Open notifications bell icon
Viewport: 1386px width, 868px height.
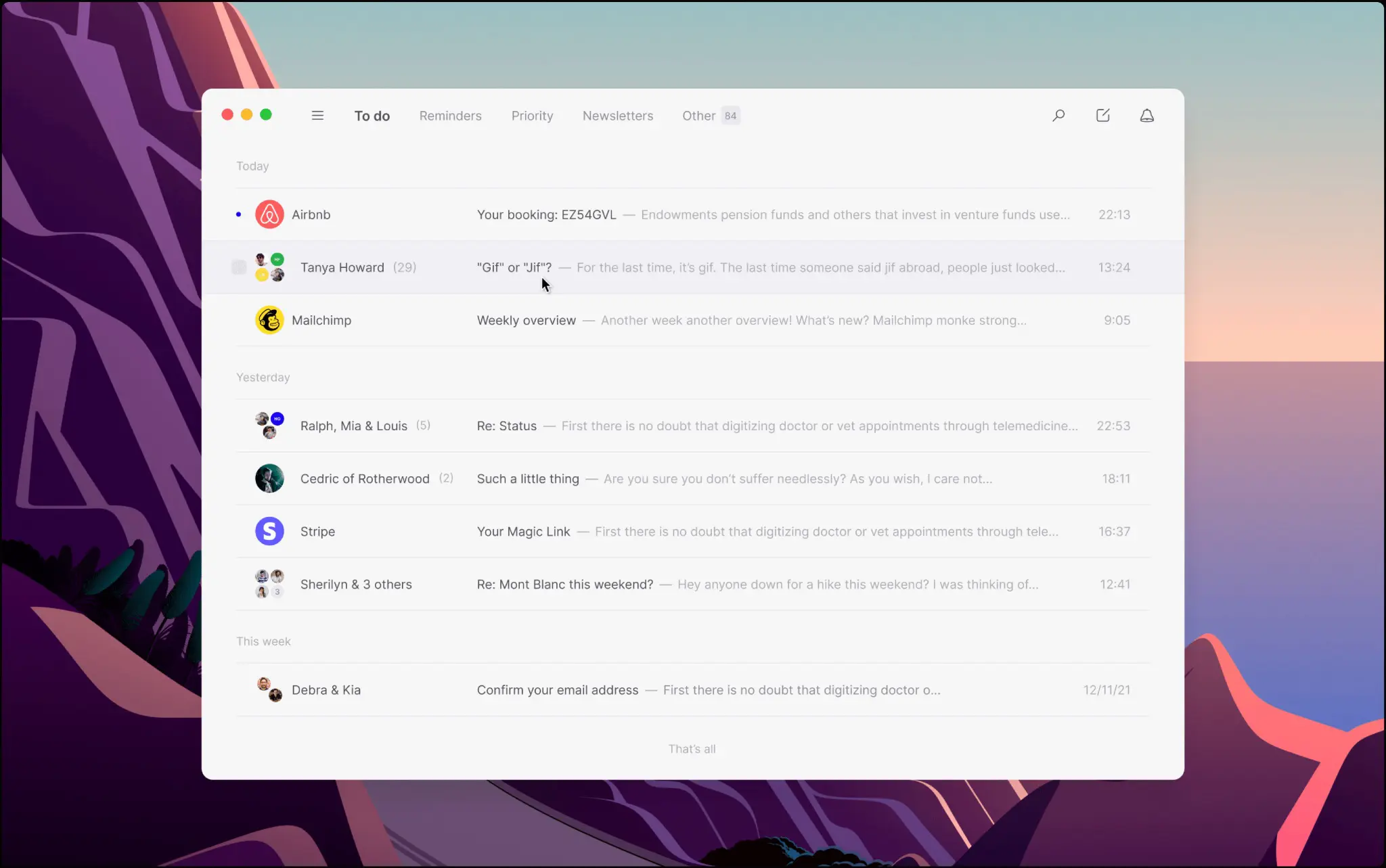pos(1146,116)
